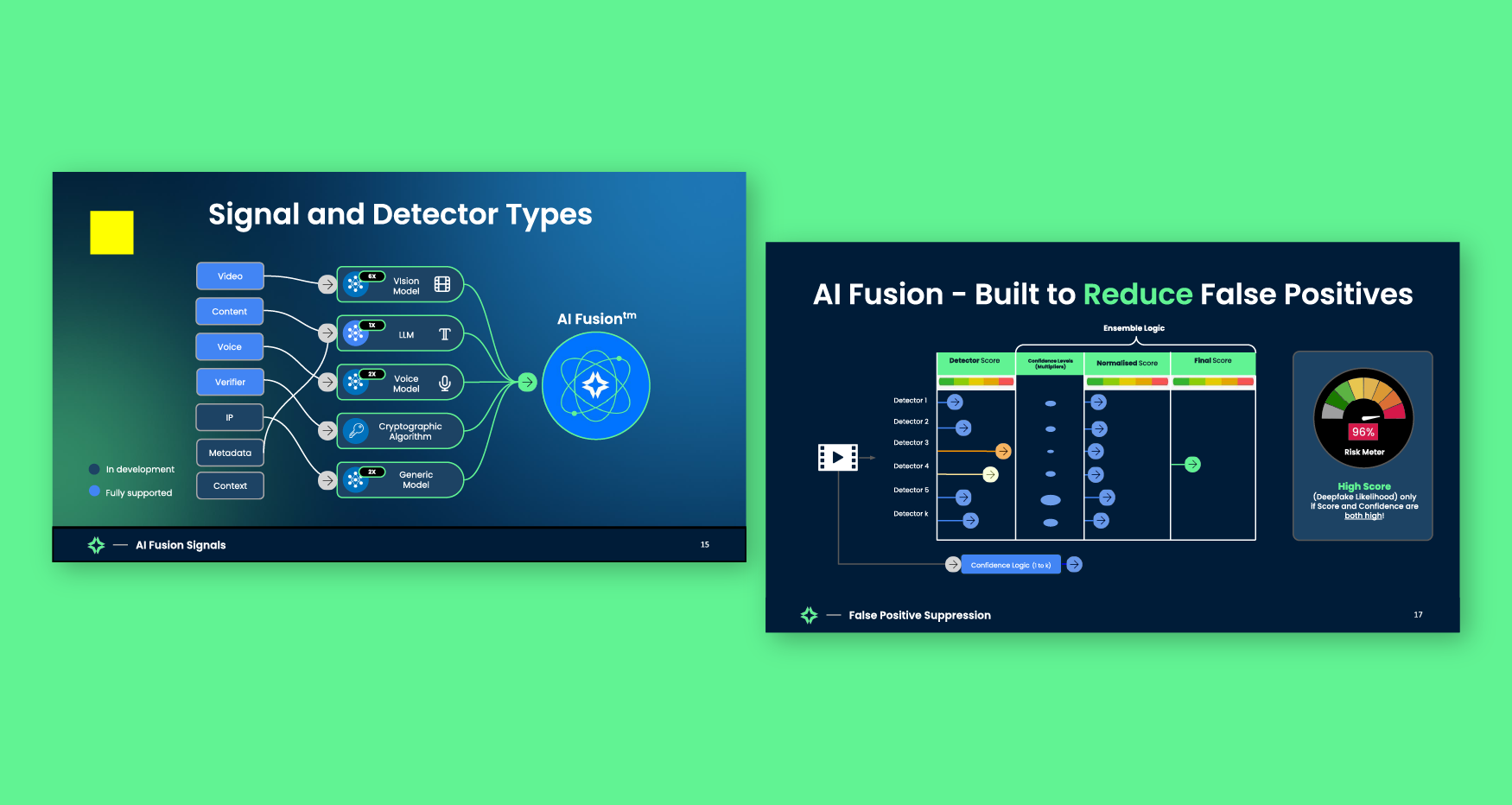Click the green arrow feeding AI Fusion

527,382
